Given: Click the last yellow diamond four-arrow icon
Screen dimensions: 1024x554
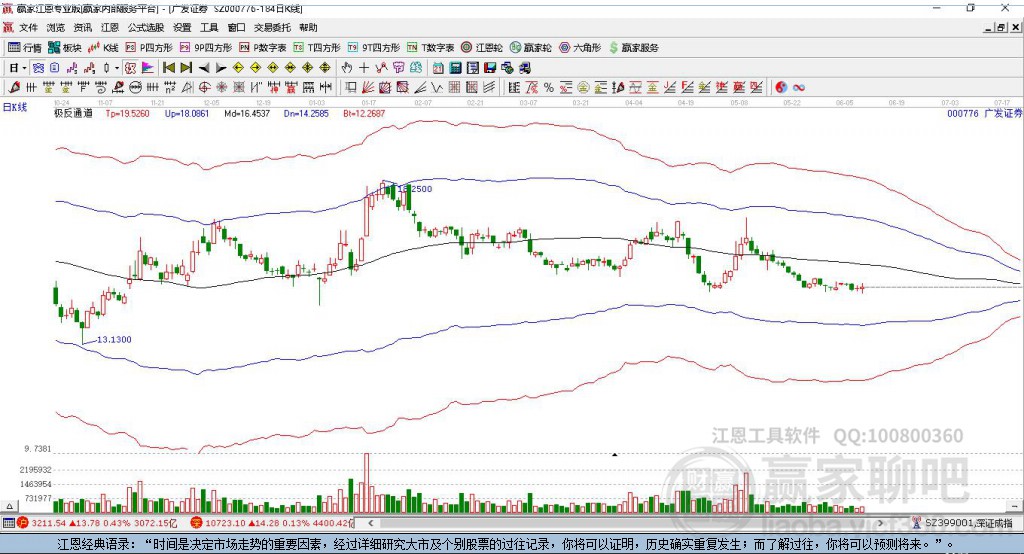Looking at the screenshot, I should click(325, 68).
